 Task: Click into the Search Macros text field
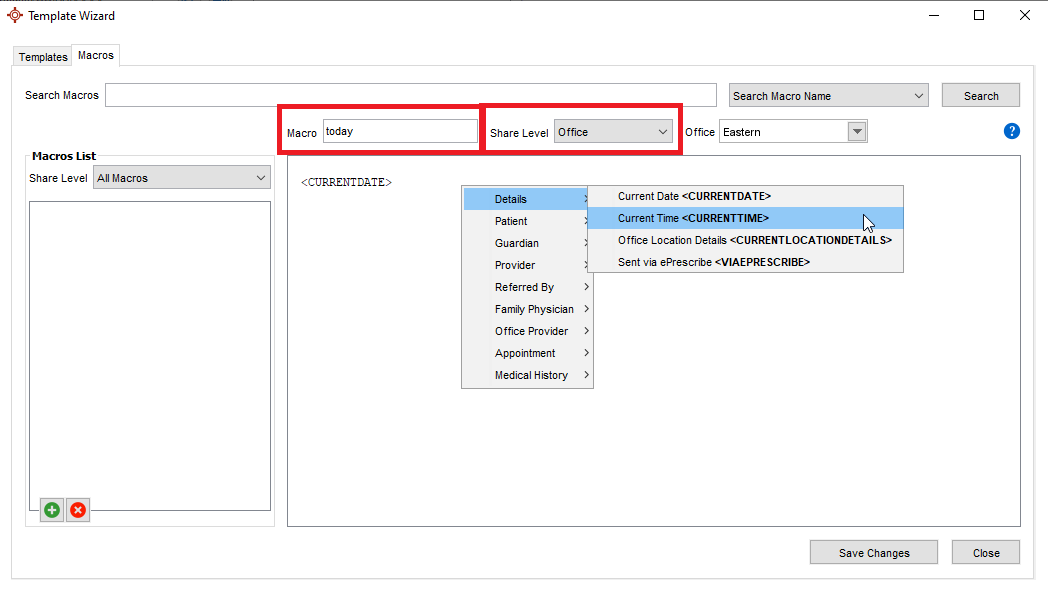pos(410,95)
